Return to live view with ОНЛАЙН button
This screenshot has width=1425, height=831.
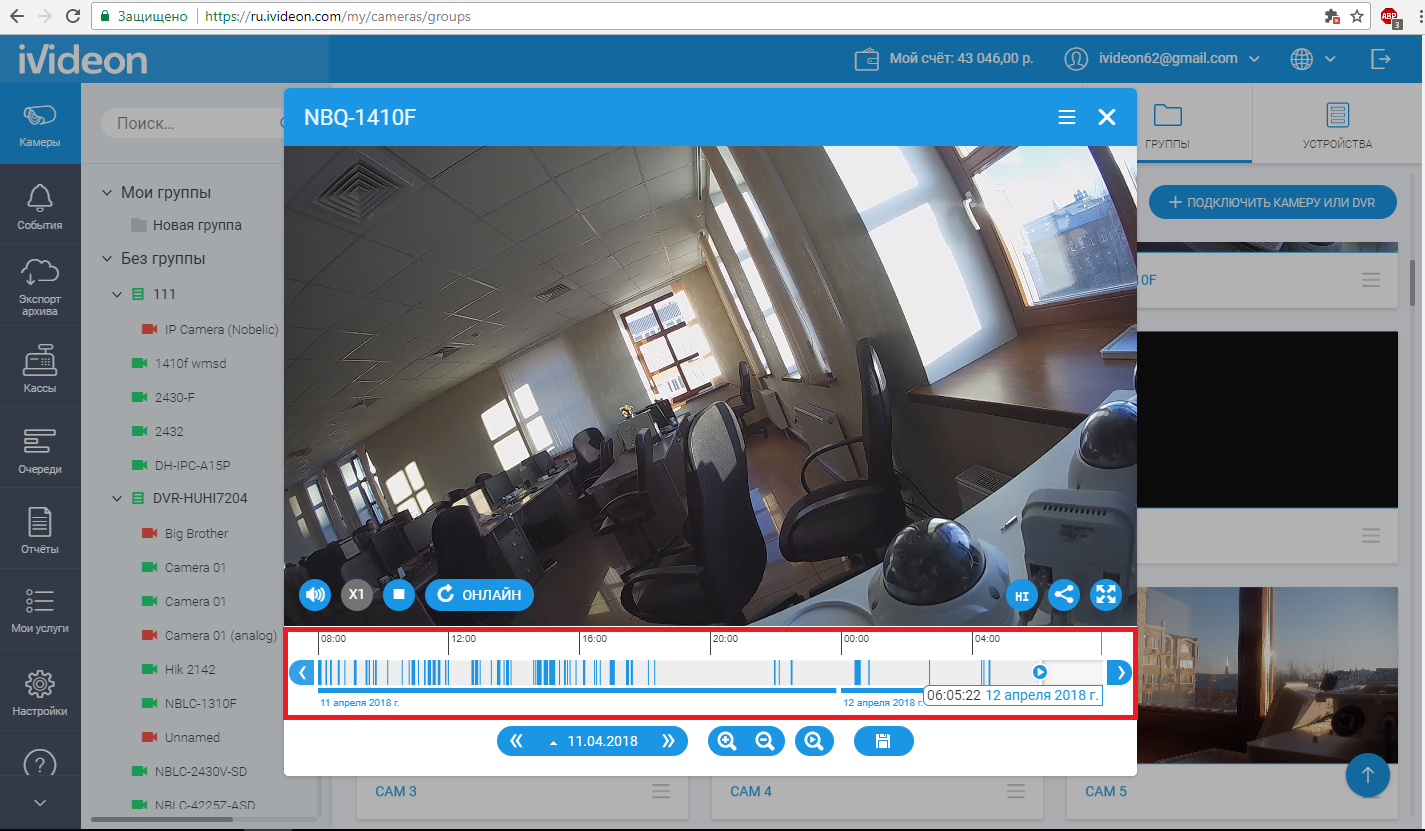[480, 595]
